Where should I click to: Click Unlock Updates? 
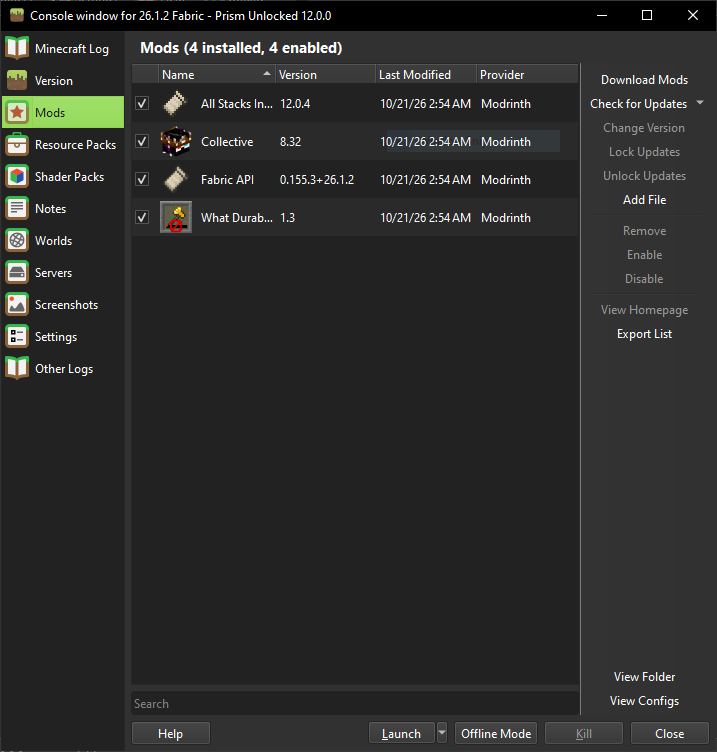(x=644, y=176)
